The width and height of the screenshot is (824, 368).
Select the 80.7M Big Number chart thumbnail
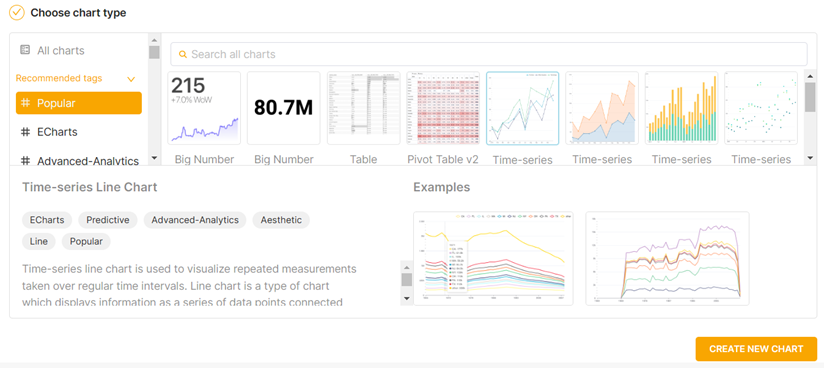tap(284, 108)
